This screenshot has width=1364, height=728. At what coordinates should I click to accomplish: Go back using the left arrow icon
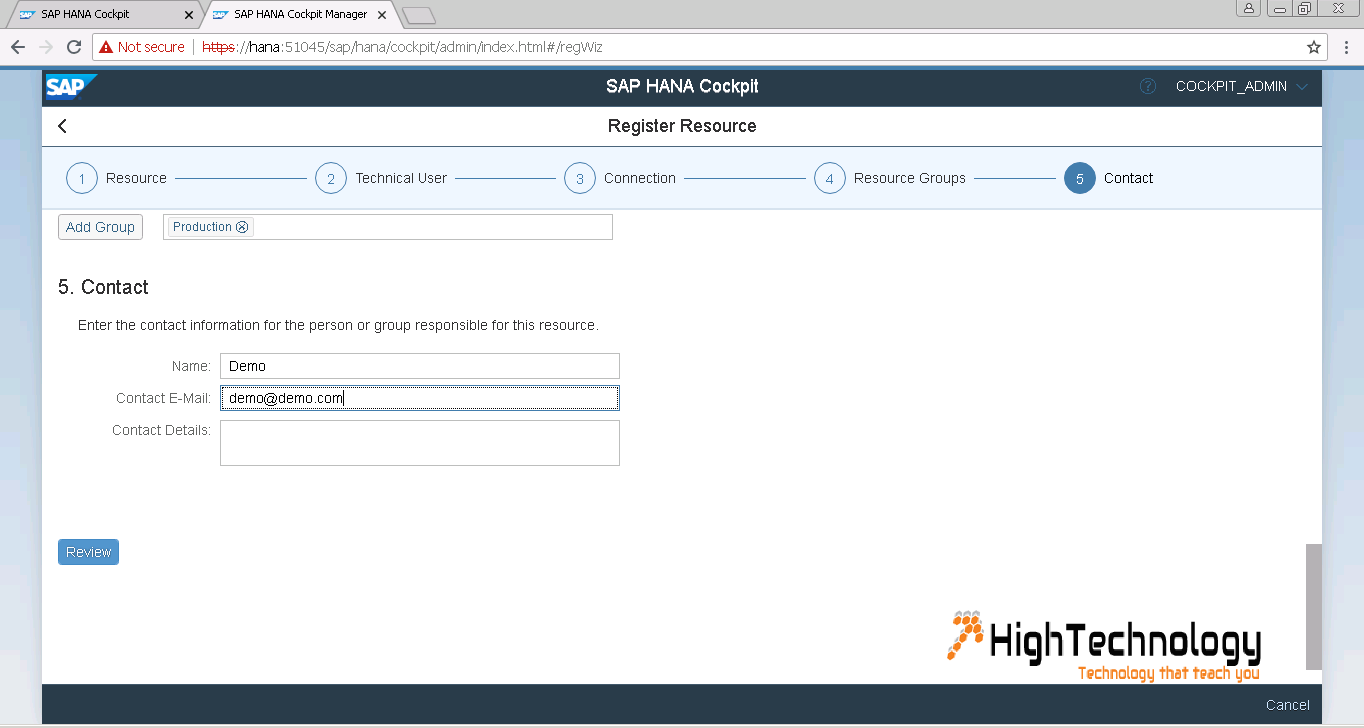[62, 126]
